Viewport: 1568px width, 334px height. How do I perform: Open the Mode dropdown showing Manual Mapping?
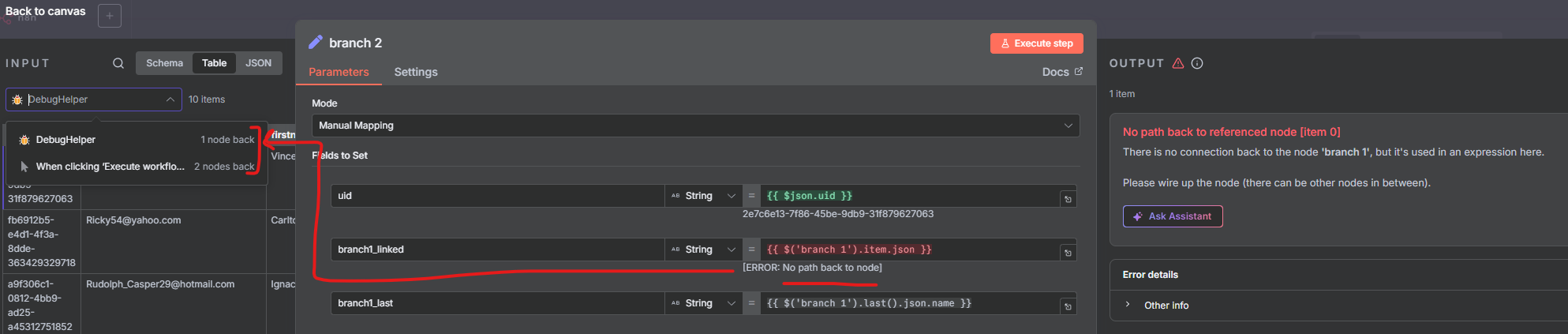tap(695, 126)
